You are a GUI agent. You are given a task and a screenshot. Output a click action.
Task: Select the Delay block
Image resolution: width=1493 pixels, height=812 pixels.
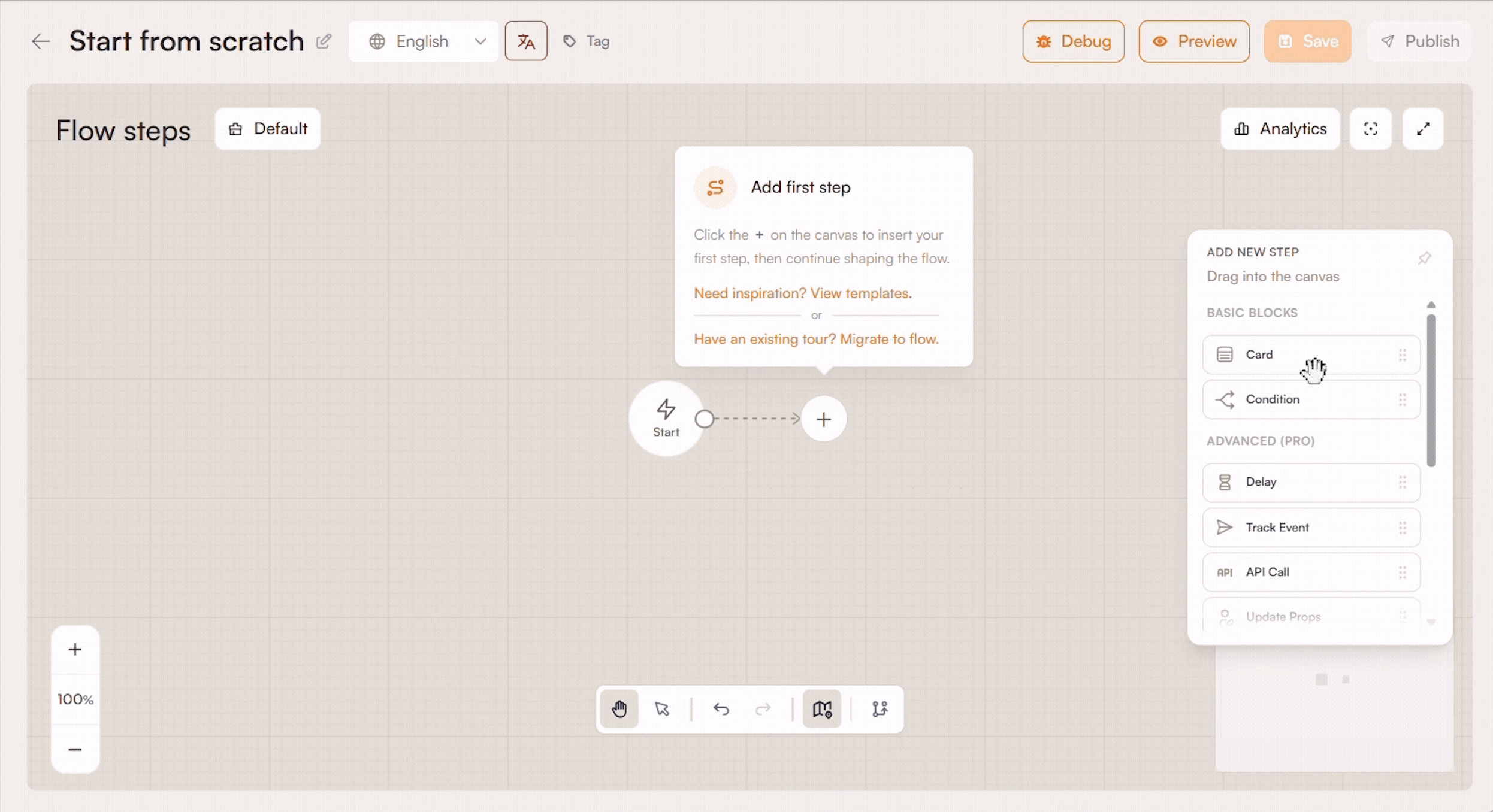click(1311, 482)
